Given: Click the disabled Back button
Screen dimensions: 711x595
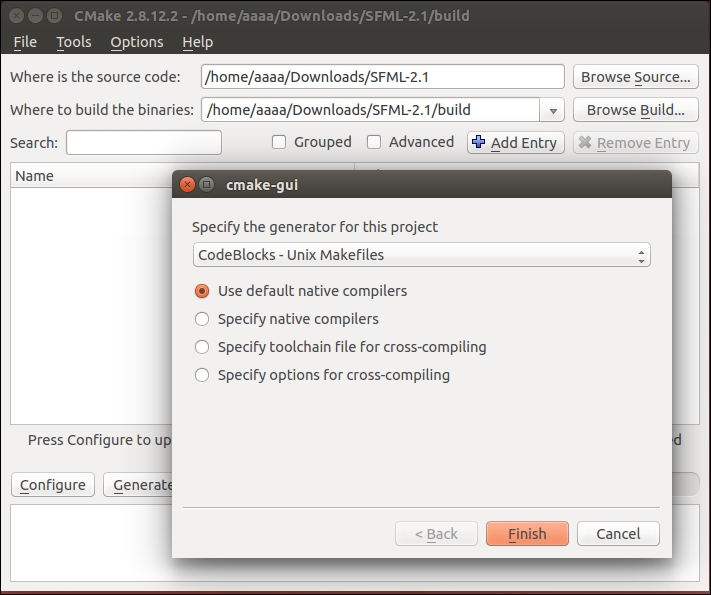Looking at the screenshot, I should coord(436,533).
